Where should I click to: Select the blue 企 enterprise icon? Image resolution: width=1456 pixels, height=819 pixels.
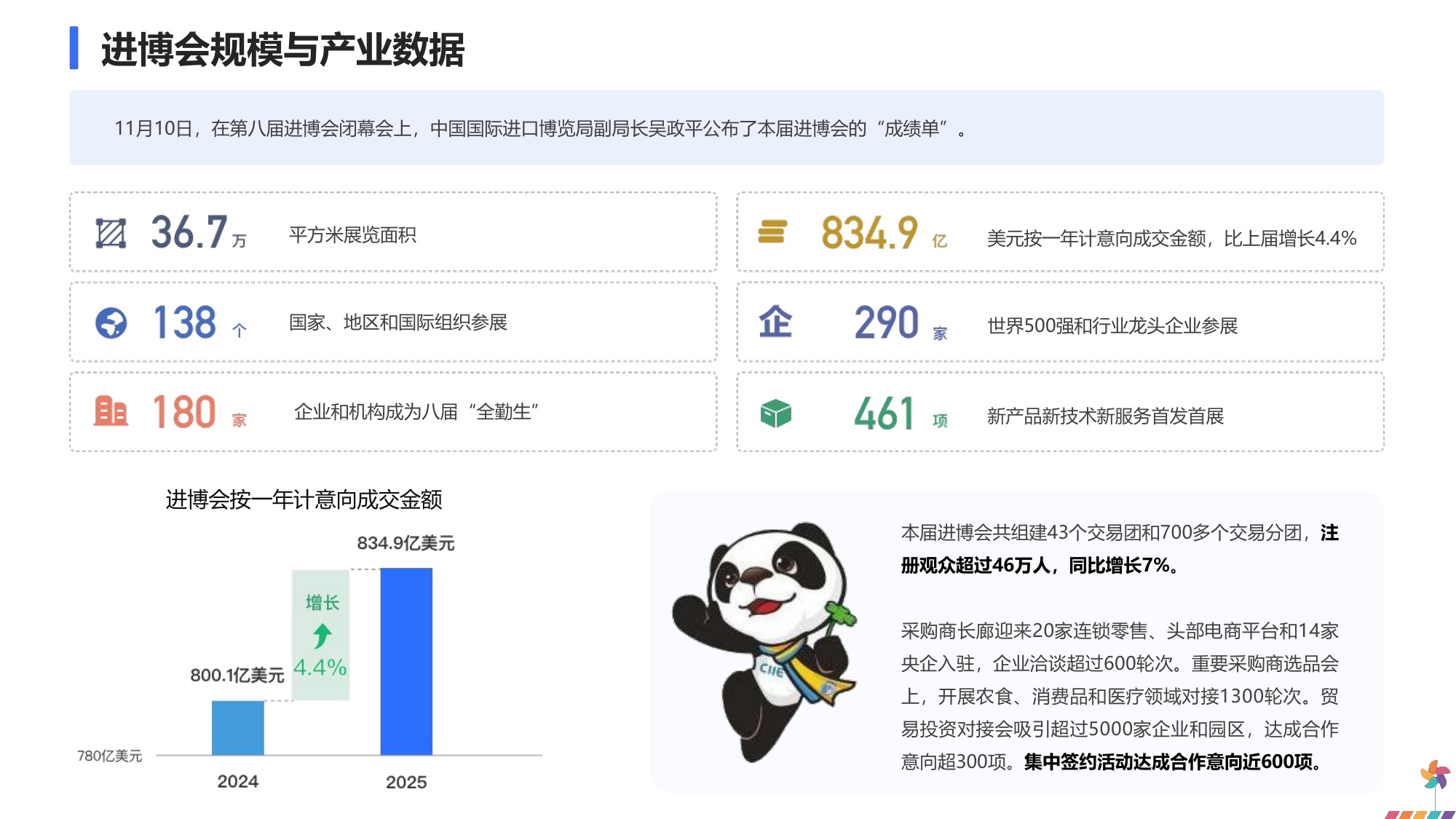pos(775,322)
